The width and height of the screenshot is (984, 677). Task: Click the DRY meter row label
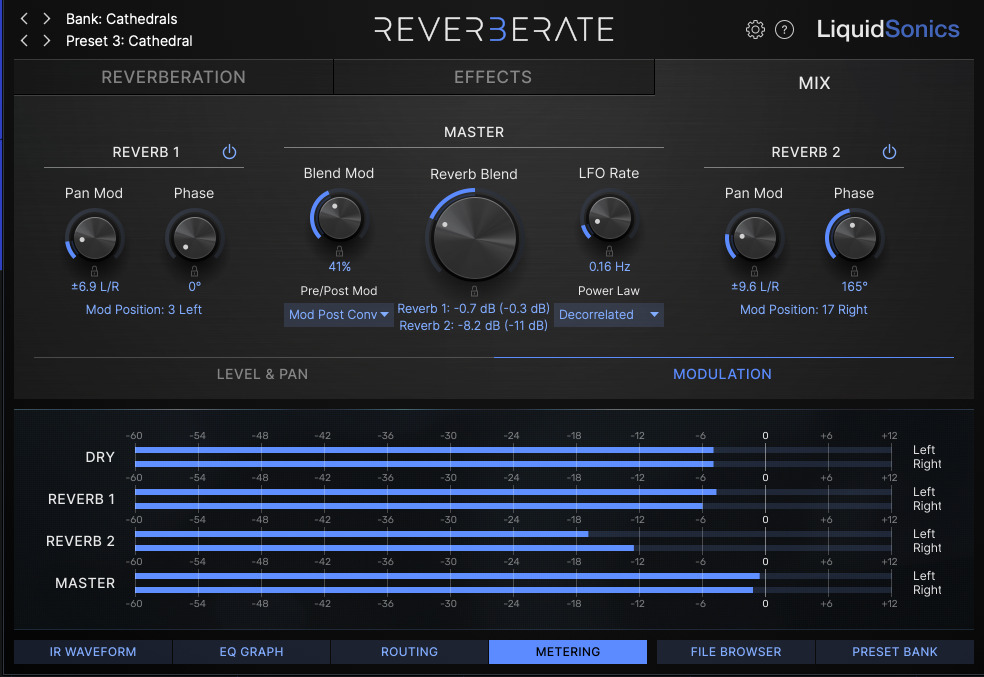click(x=100, y=457)
